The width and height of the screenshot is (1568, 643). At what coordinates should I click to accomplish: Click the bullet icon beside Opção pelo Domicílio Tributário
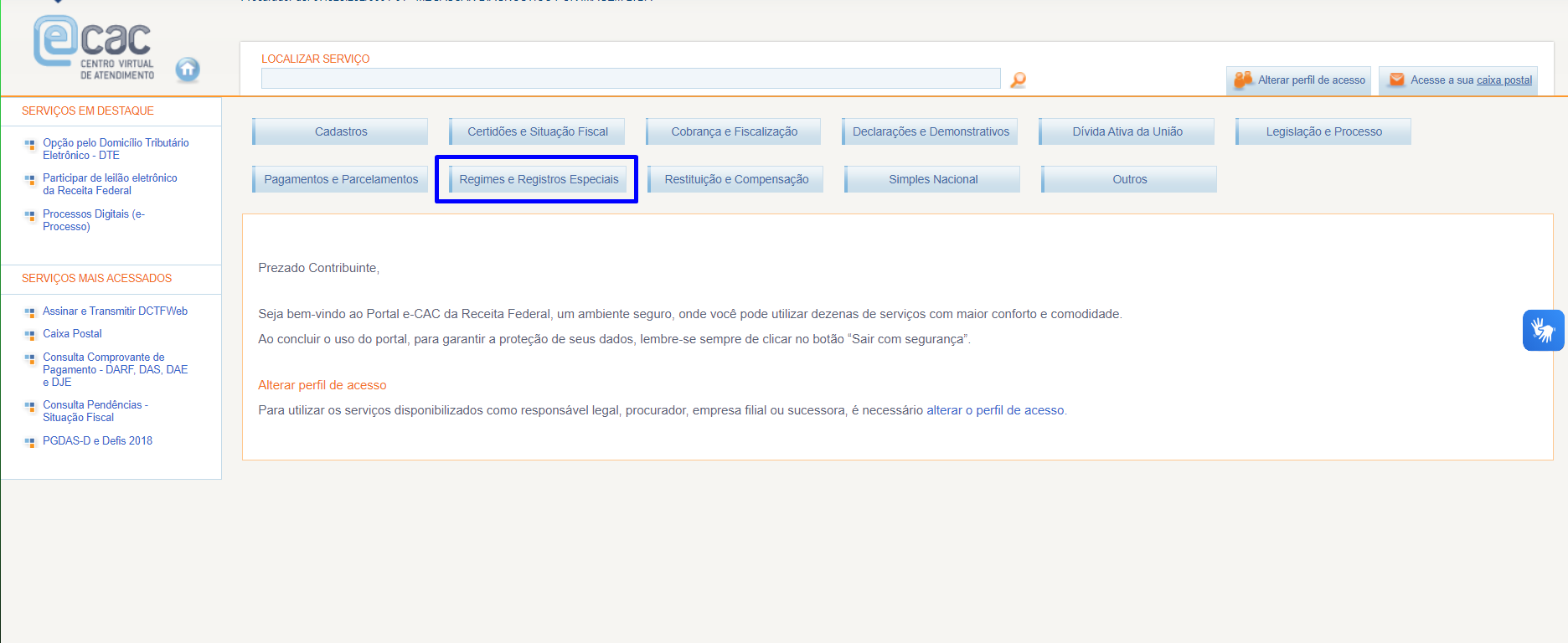point(30,144)
